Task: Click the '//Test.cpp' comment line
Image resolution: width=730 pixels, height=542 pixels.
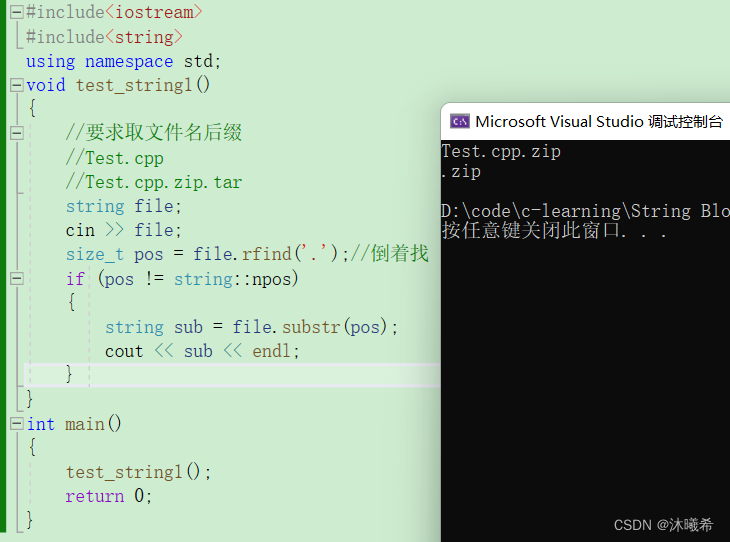Action: click(115, 158)
